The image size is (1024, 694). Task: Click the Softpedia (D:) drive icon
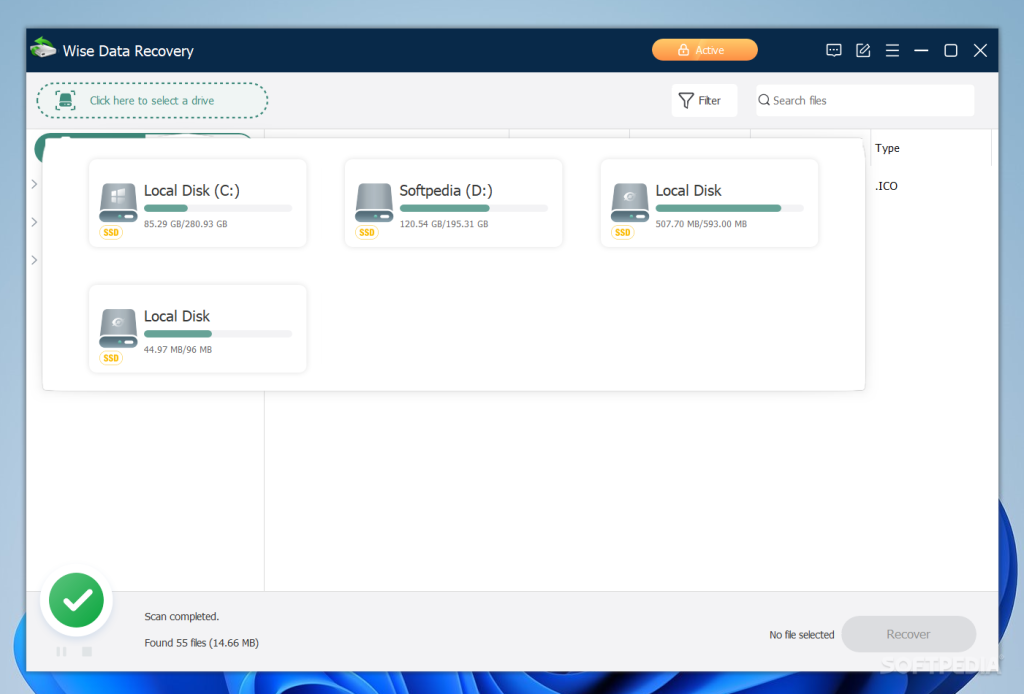click(x=374, y=201)
